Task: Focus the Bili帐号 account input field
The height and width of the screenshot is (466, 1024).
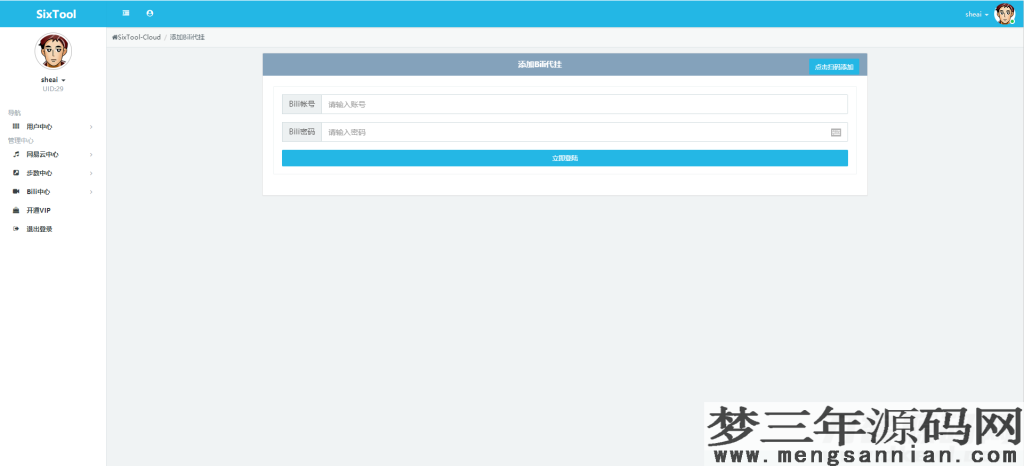Action: pyautogui.click(x=584, y=104)
